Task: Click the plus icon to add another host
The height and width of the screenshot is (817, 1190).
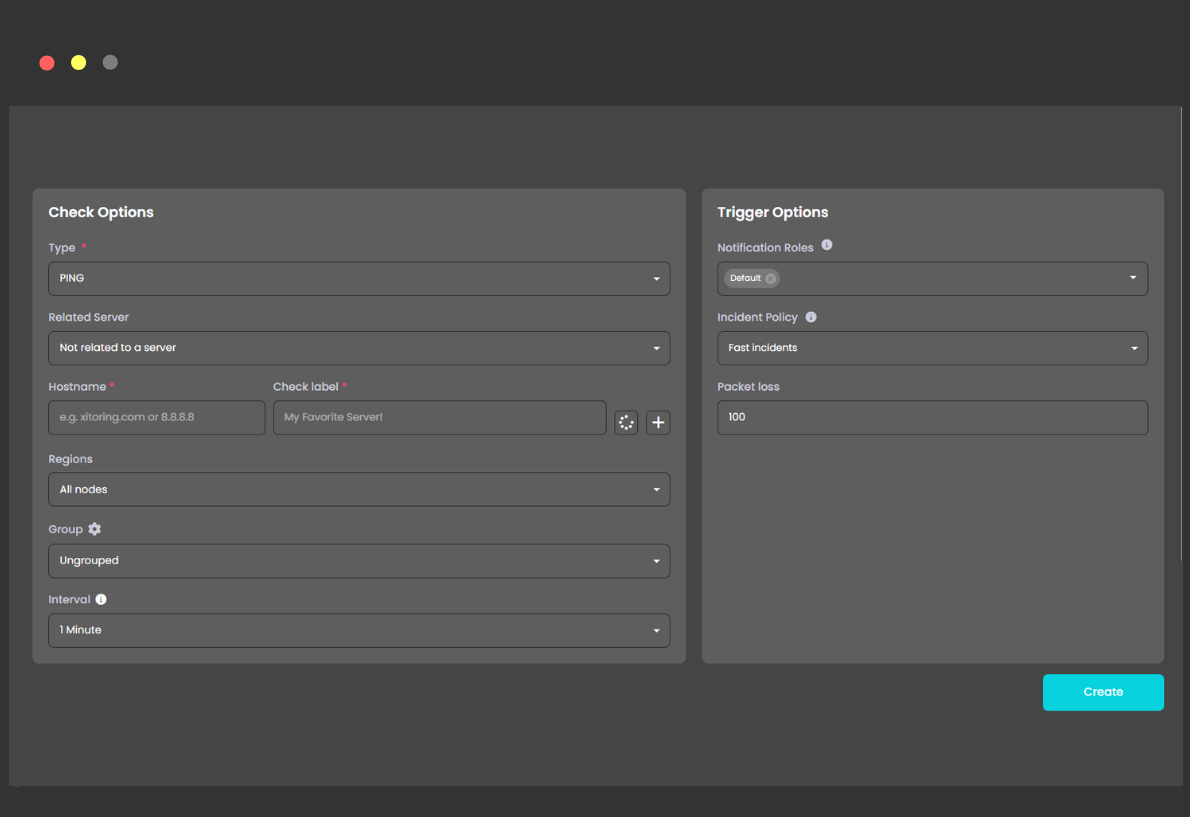Action: tap(658, 423)
